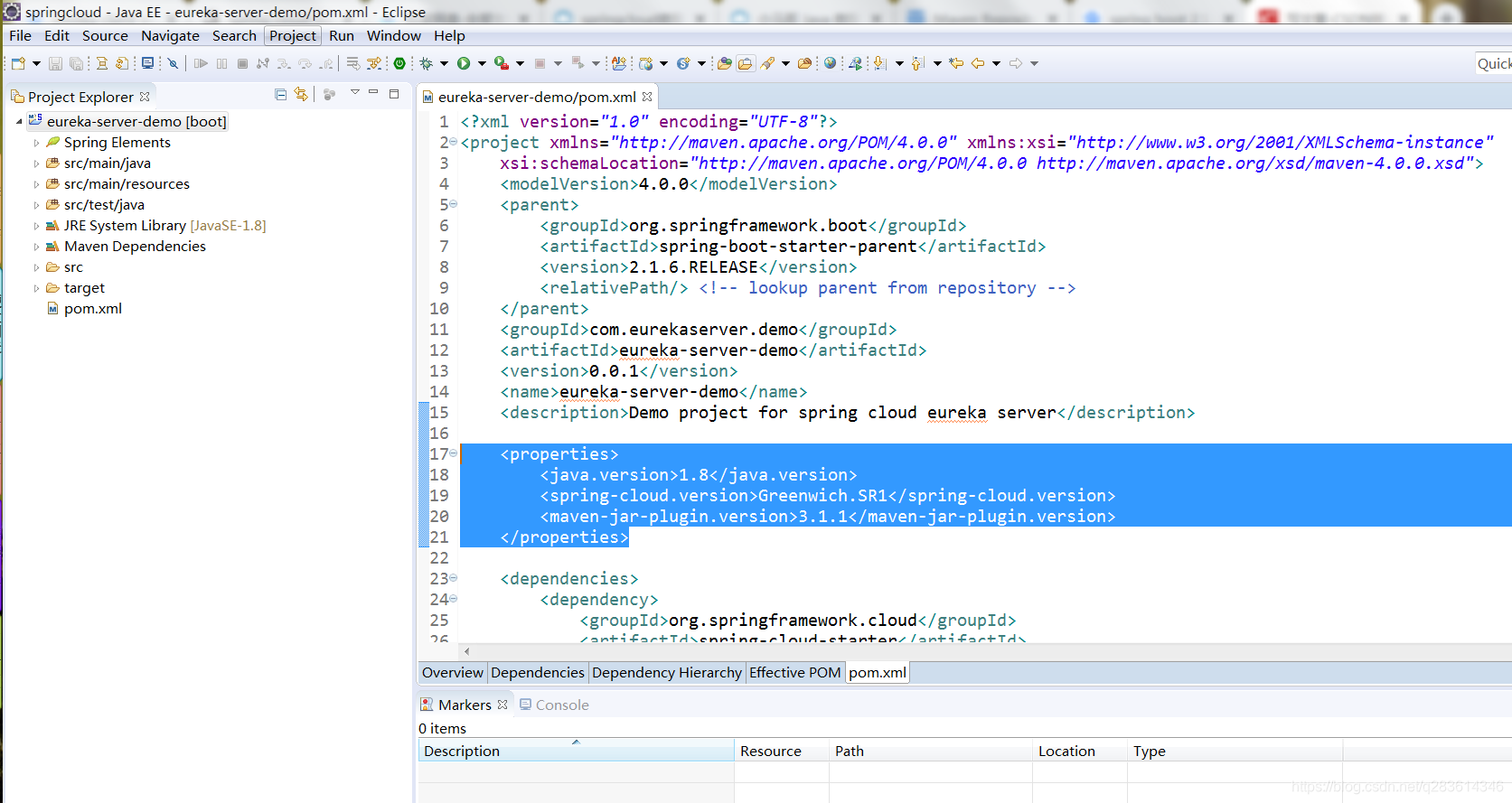Click the Resume debug icon
1512x803 pixels.
pyautogui.click(x=201, y=63)
